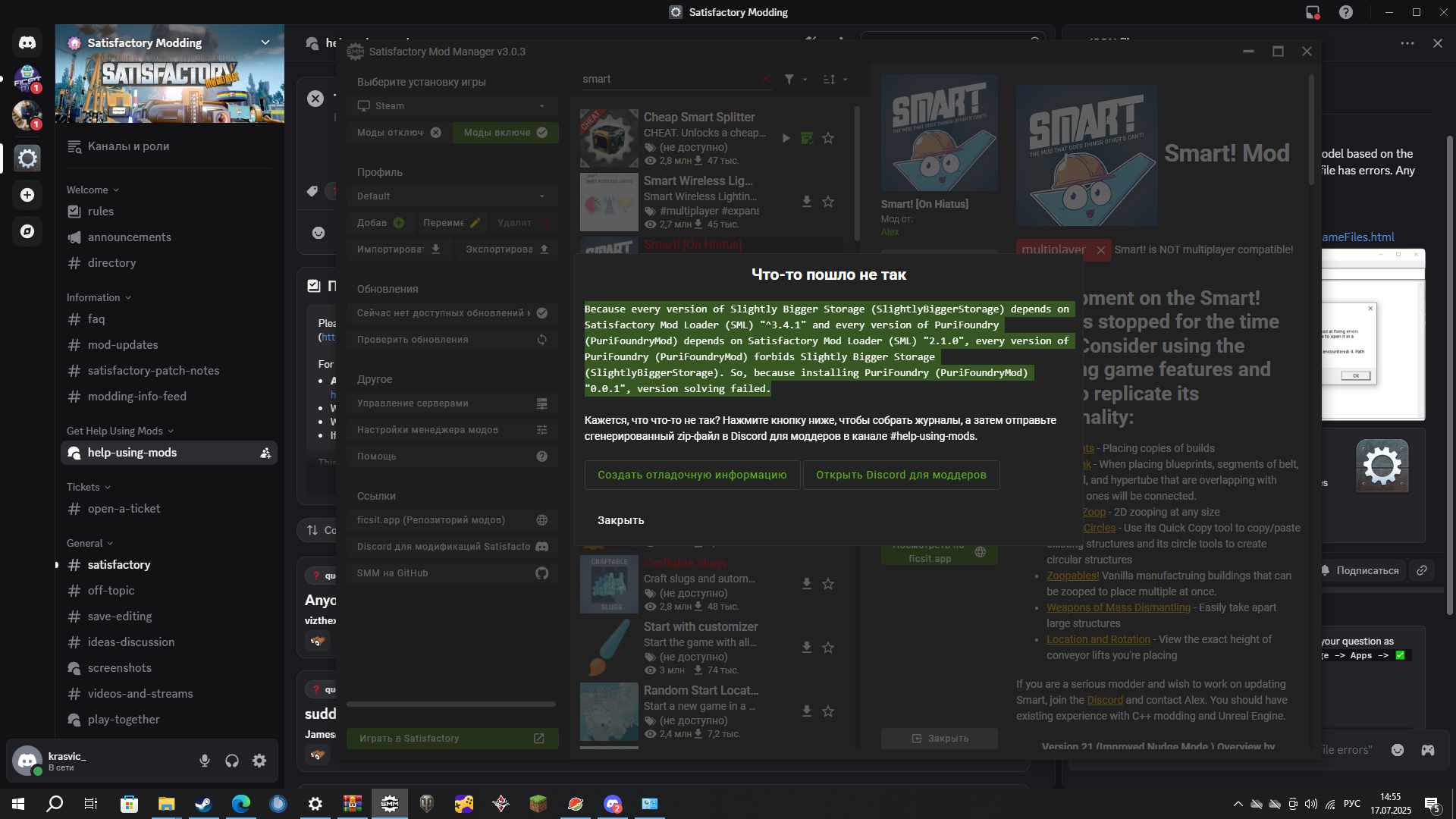Mute microphone in Discord user panel
Image resolution: width=1456 pixels, height=819 pixels.
pyautogui.click(x=205, y=761)
